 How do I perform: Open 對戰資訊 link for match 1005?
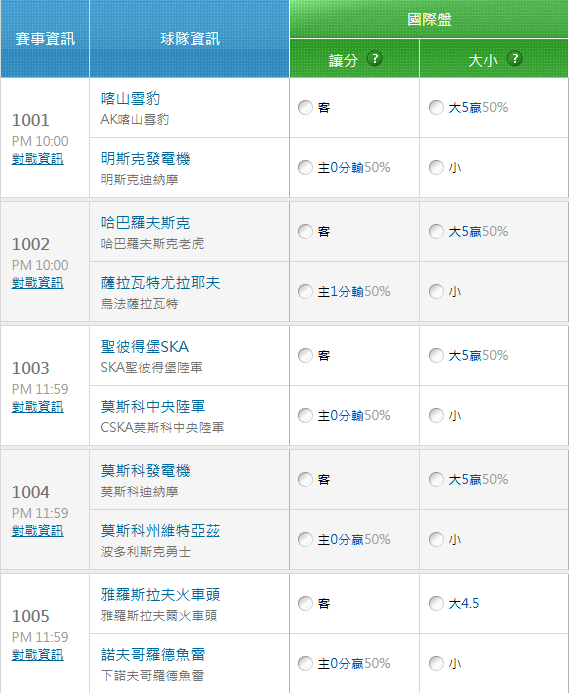[x=38, y=655]
